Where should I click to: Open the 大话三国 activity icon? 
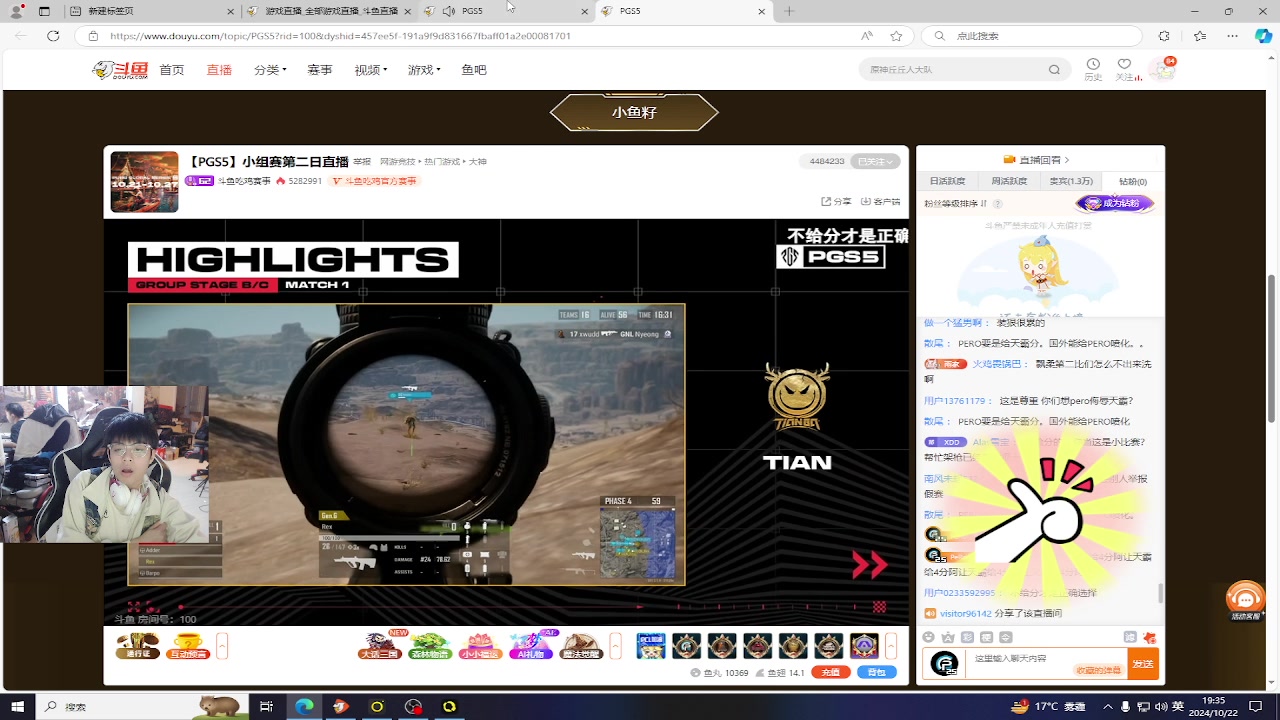[379, 646]
